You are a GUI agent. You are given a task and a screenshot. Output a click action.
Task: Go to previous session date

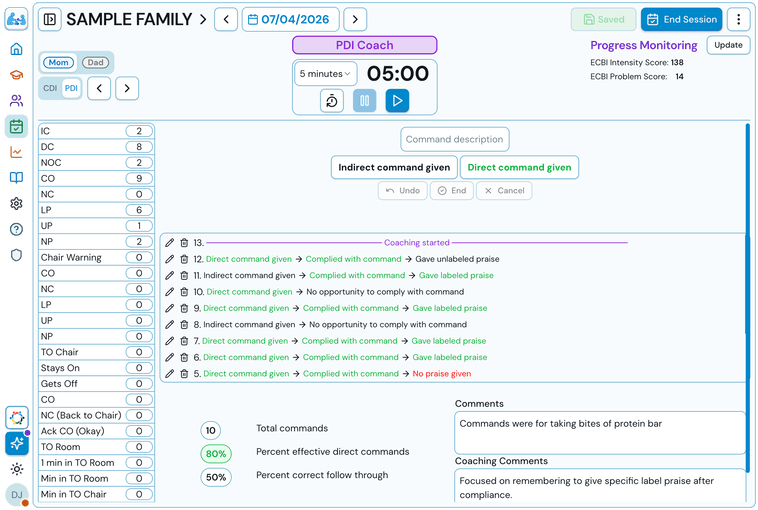[x=226, y=19]
